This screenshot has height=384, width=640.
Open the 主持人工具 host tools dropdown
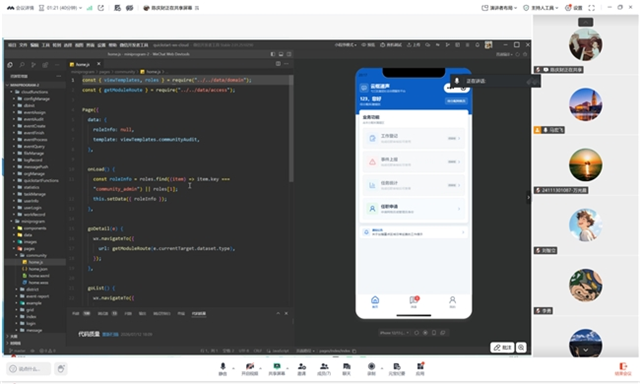click(540, 8)
